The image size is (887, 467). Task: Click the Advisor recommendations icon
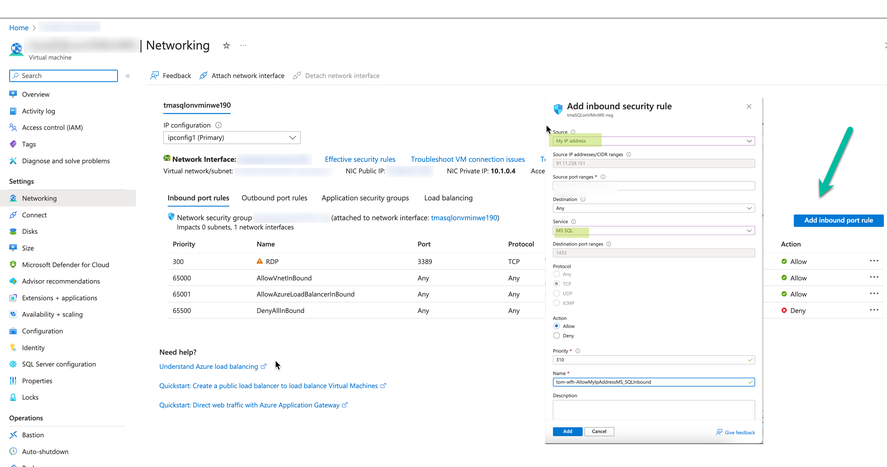(13, 281)
